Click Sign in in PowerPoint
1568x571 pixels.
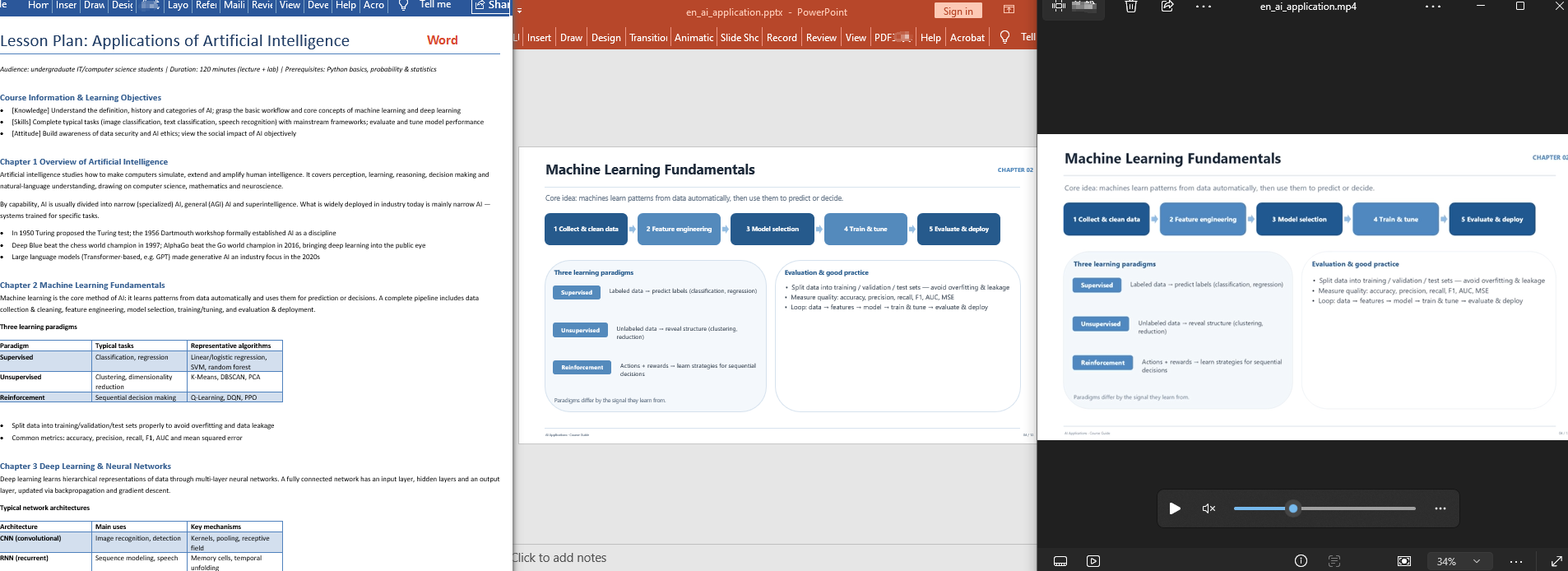(958, 11)
